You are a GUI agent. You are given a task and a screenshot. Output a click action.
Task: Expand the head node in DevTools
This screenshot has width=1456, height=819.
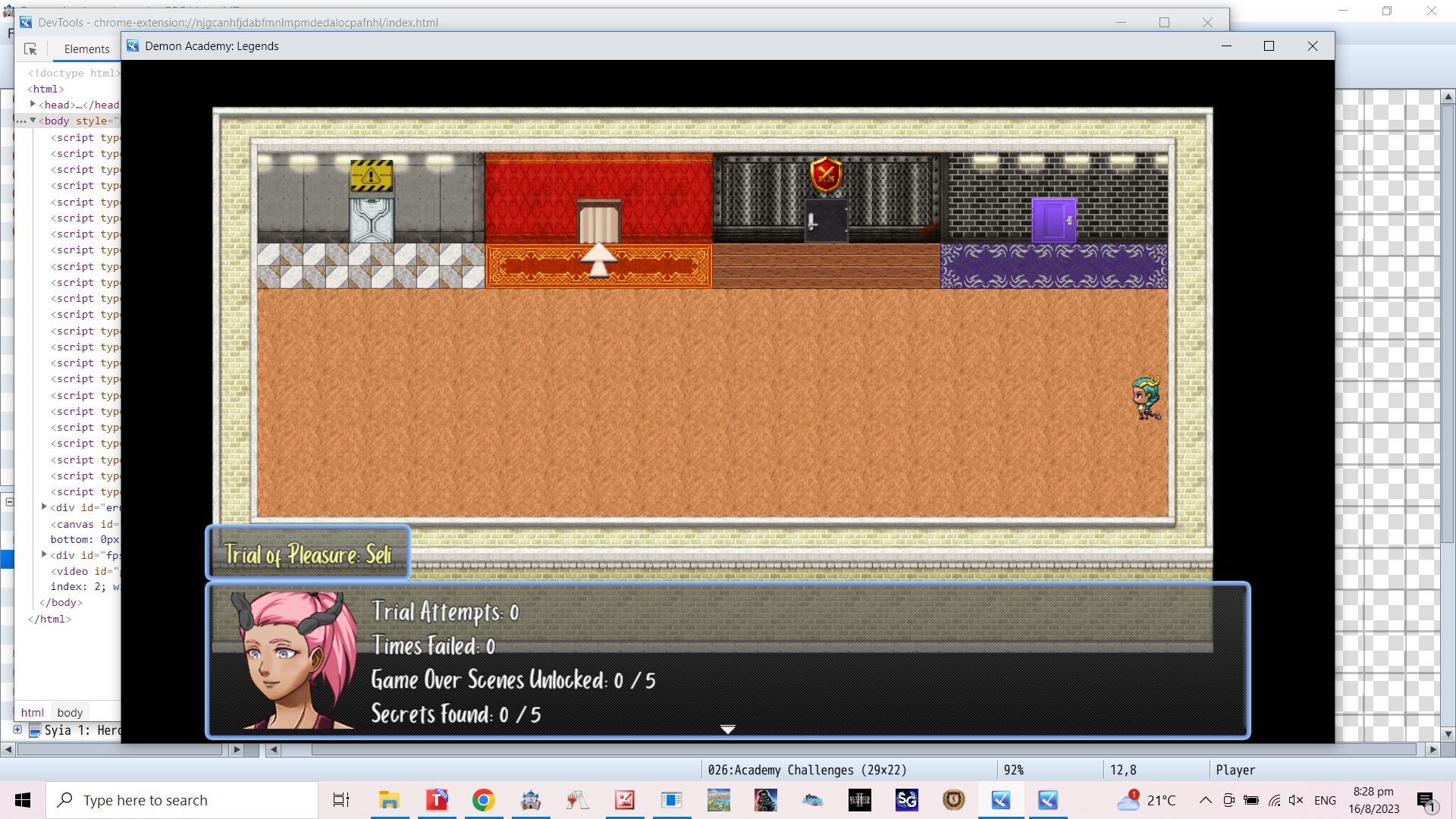[33, 104]
